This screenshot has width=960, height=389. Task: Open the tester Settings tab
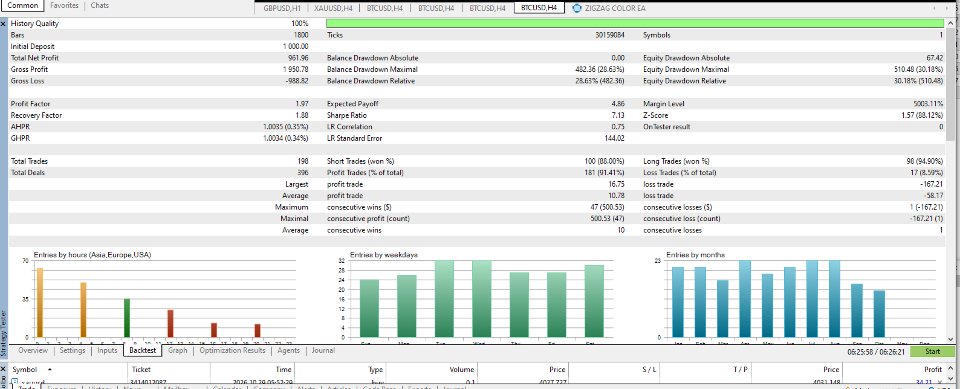[72, 350]
